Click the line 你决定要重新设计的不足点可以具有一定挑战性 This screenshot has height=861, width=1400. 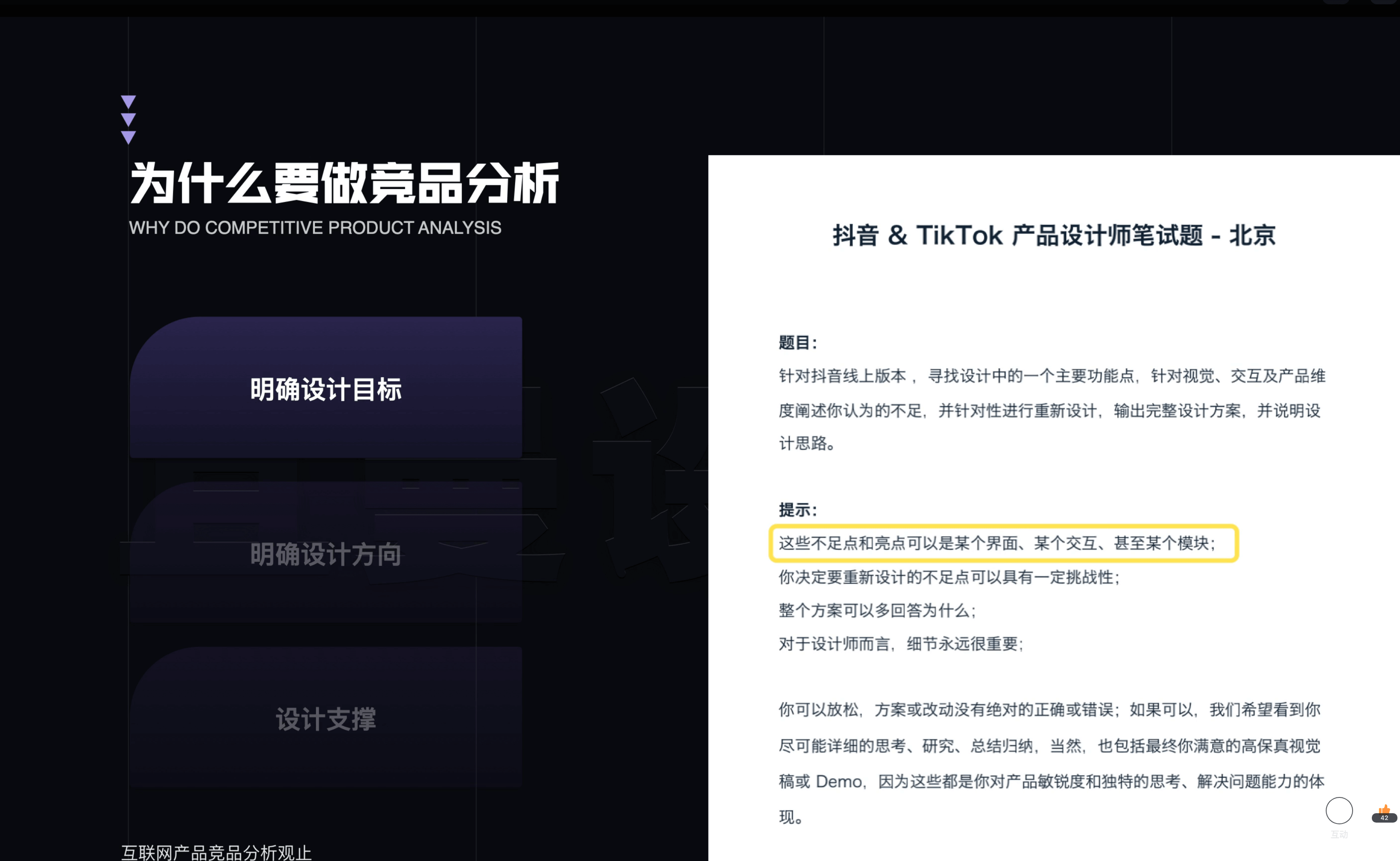point(949,577)
